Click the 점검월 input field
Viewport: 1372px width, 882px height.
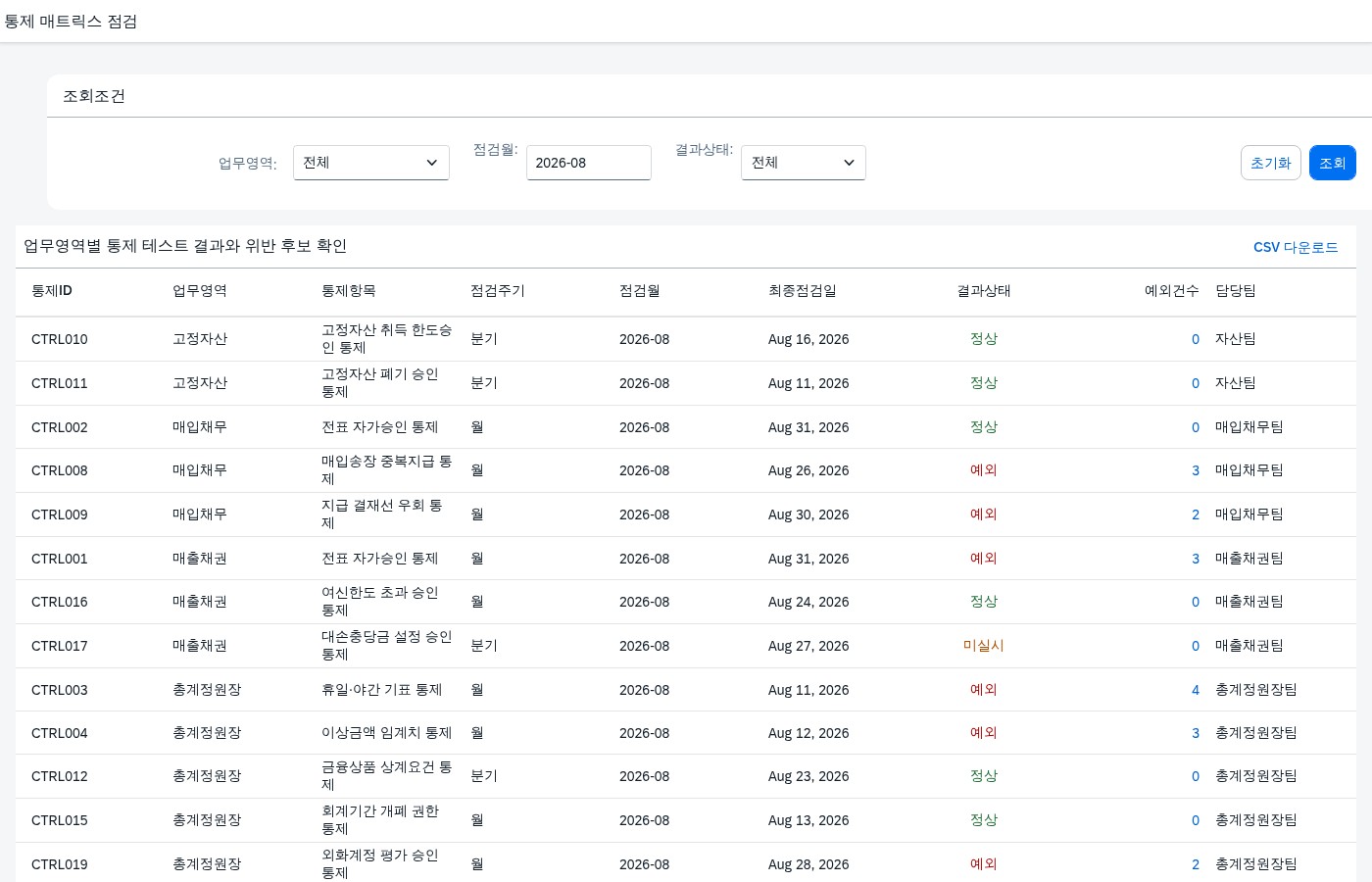[x=589, y=163]
